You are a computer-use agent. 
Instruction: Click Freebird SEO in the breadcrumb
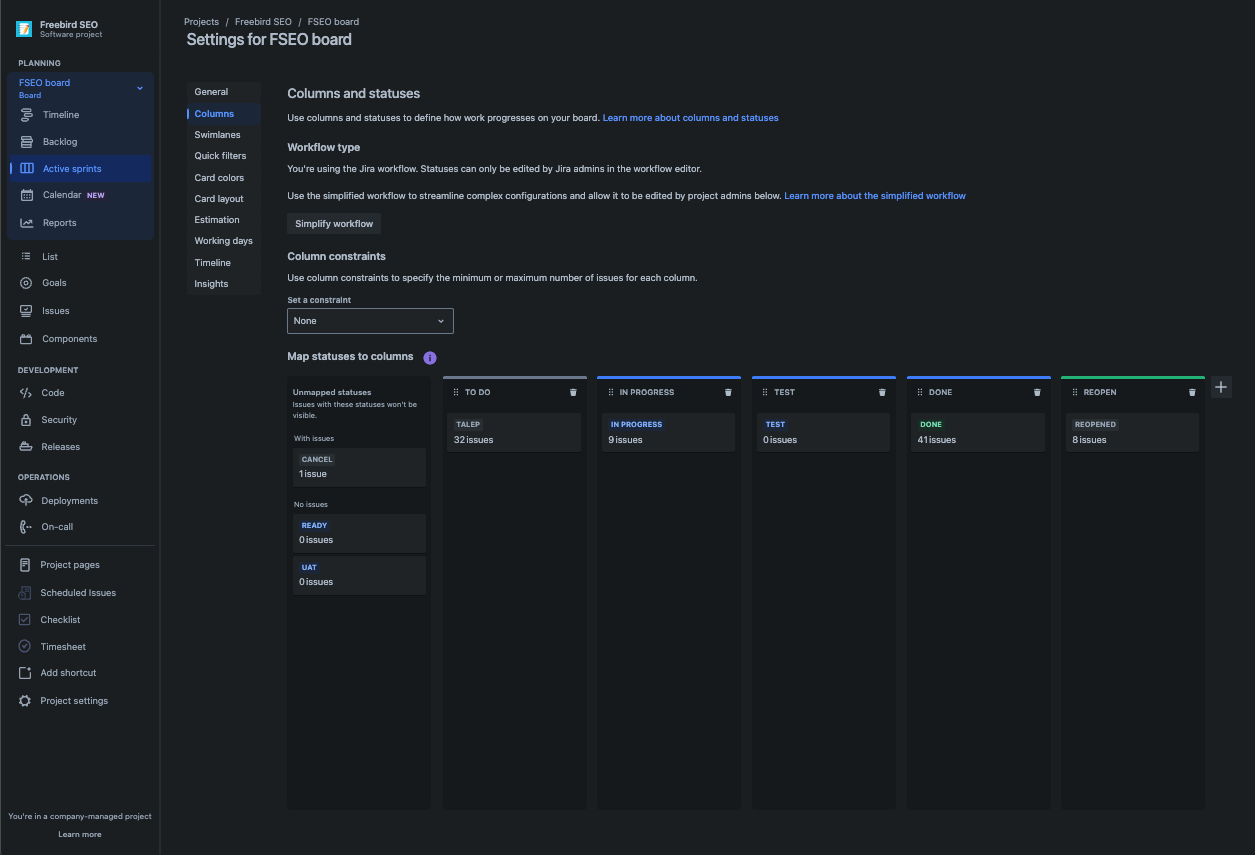point(263,22)
